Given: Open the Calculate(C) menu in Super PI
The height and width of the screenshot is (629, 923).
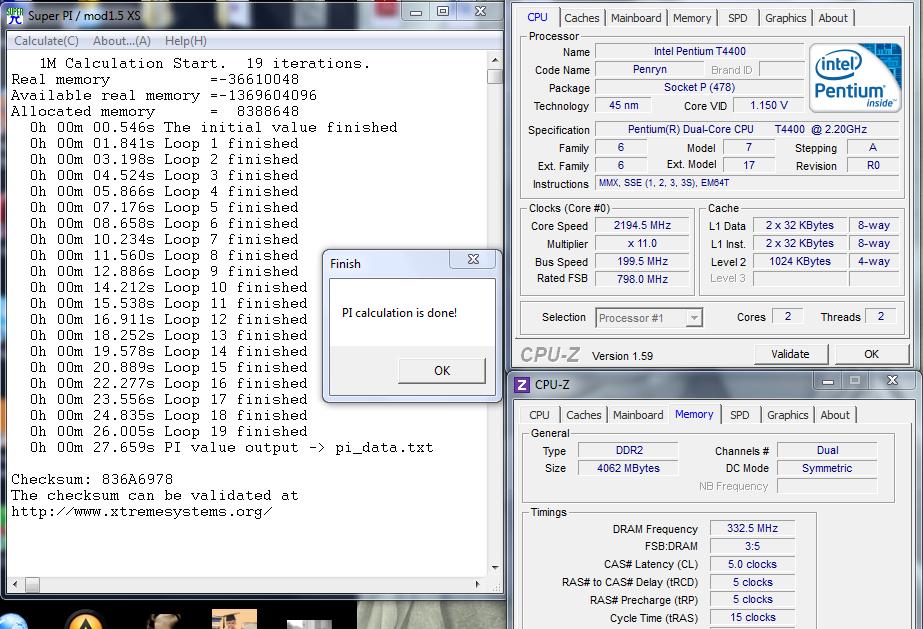Looking at the screenshot, I should [46, 41].
